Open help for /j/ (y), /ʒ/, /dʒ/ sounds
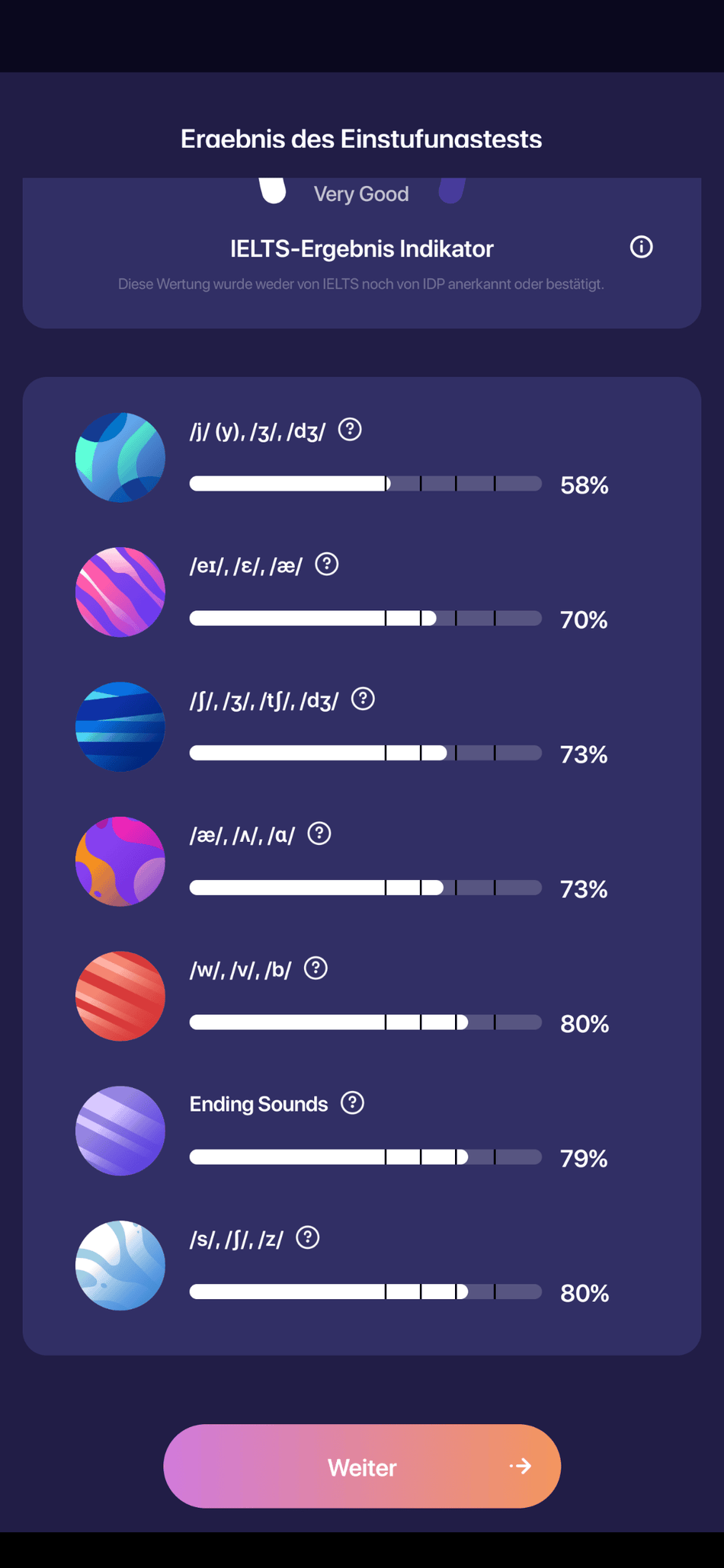 point(350,430)
